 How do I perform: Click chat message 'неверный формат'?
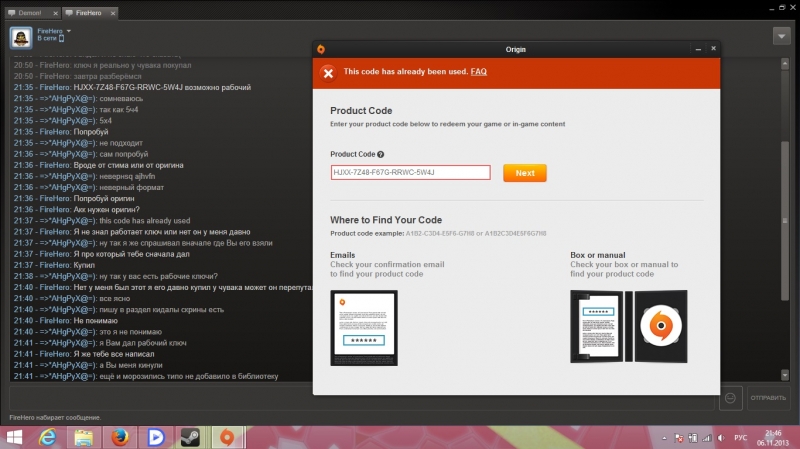(x=131, y=187)
